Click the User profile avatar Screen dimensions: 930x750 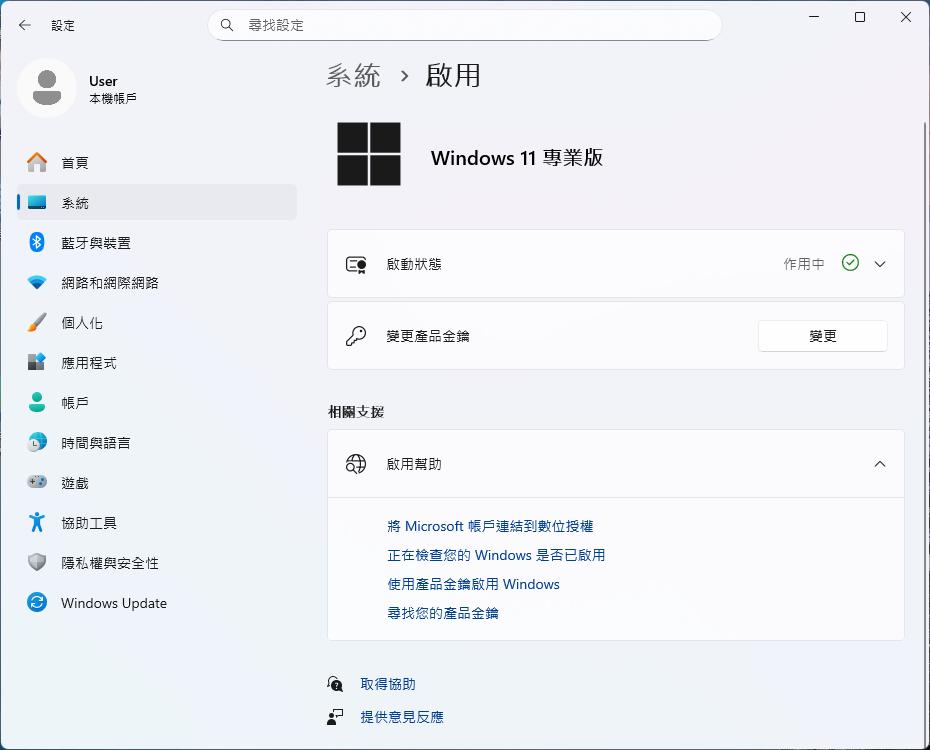click(47, 88)
